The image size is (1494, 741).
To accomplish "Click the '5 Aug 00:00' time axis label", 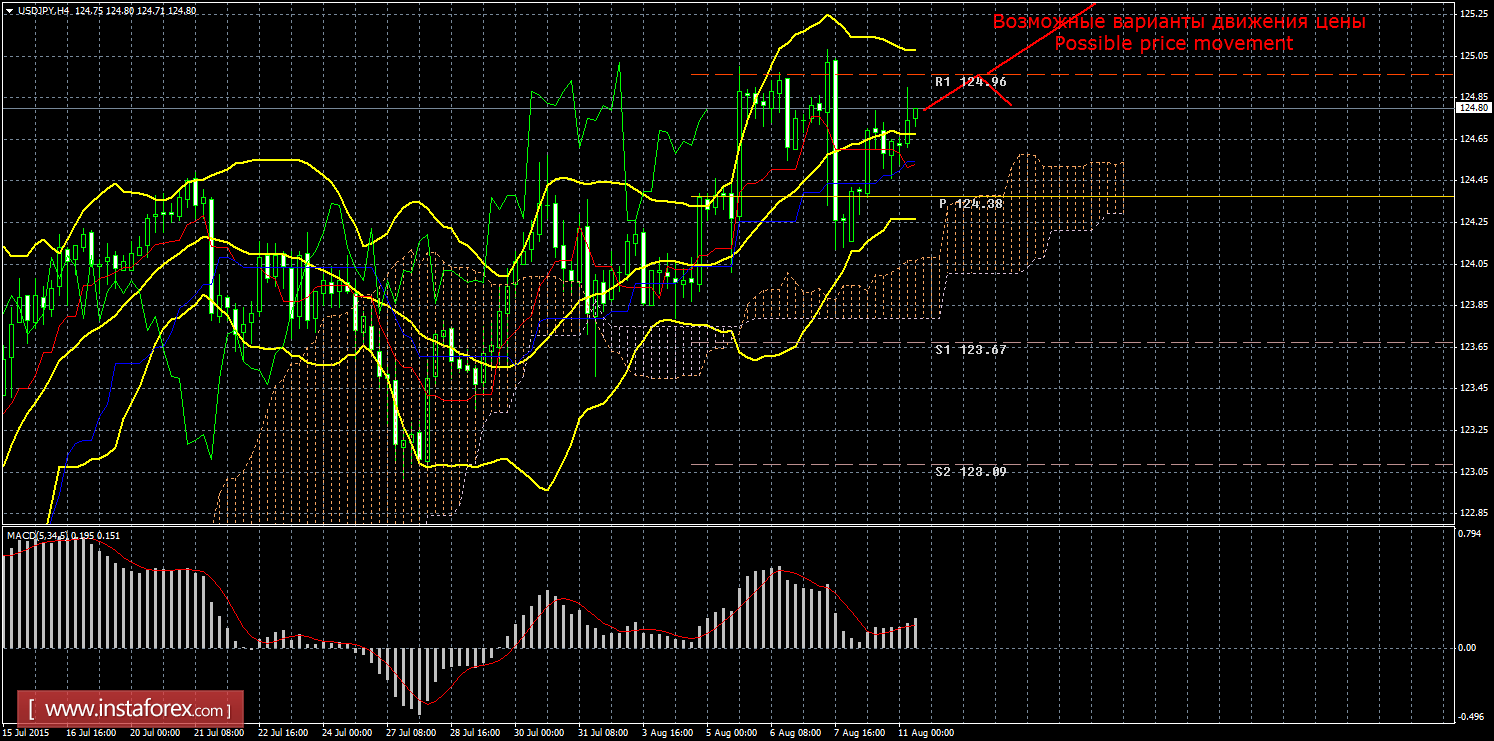I will (x=732, y=733).
